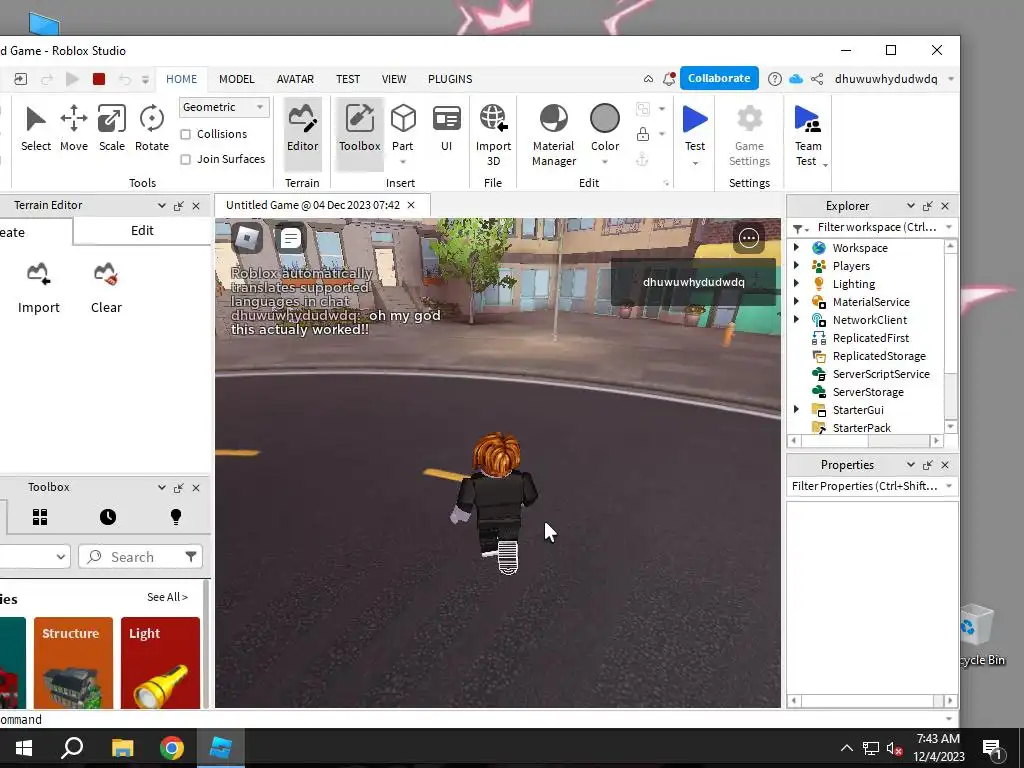Close the Untitled Game document tab

click(411, 205)
